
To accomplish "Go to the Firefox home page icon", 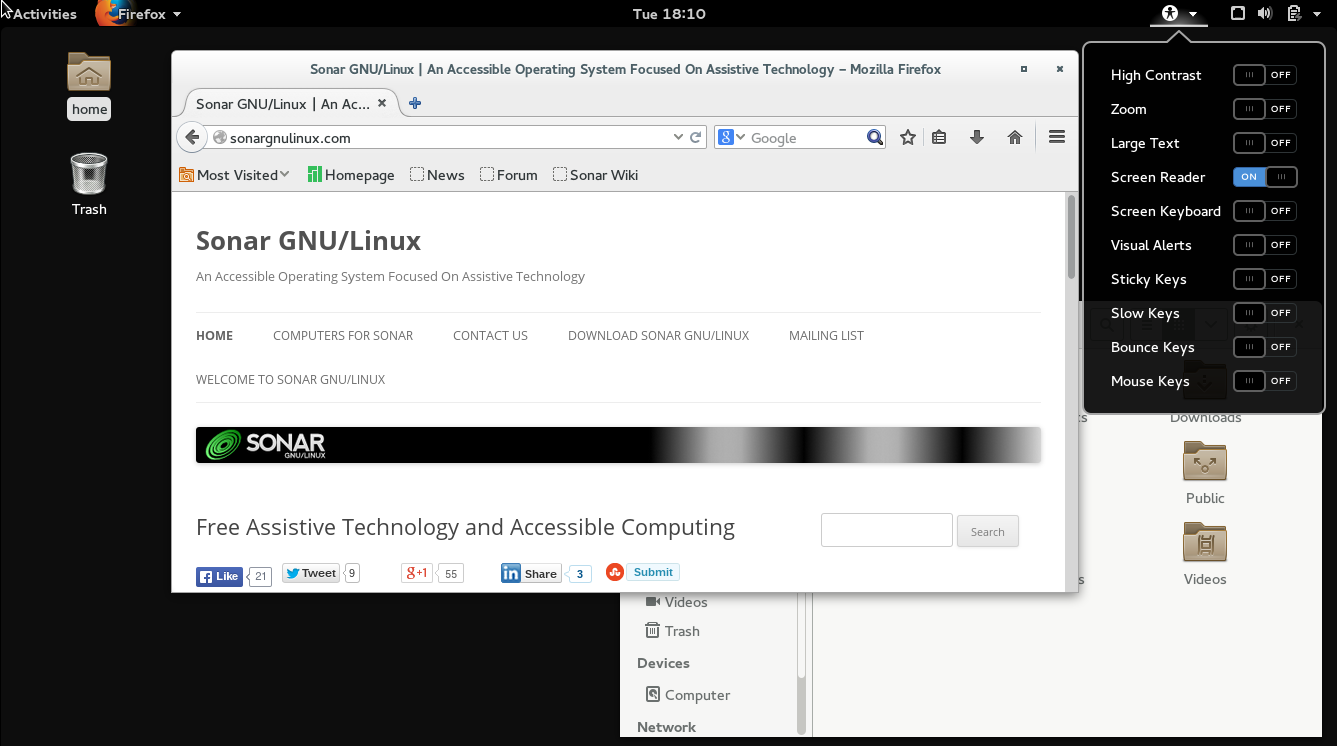I will click(1015, 138).
